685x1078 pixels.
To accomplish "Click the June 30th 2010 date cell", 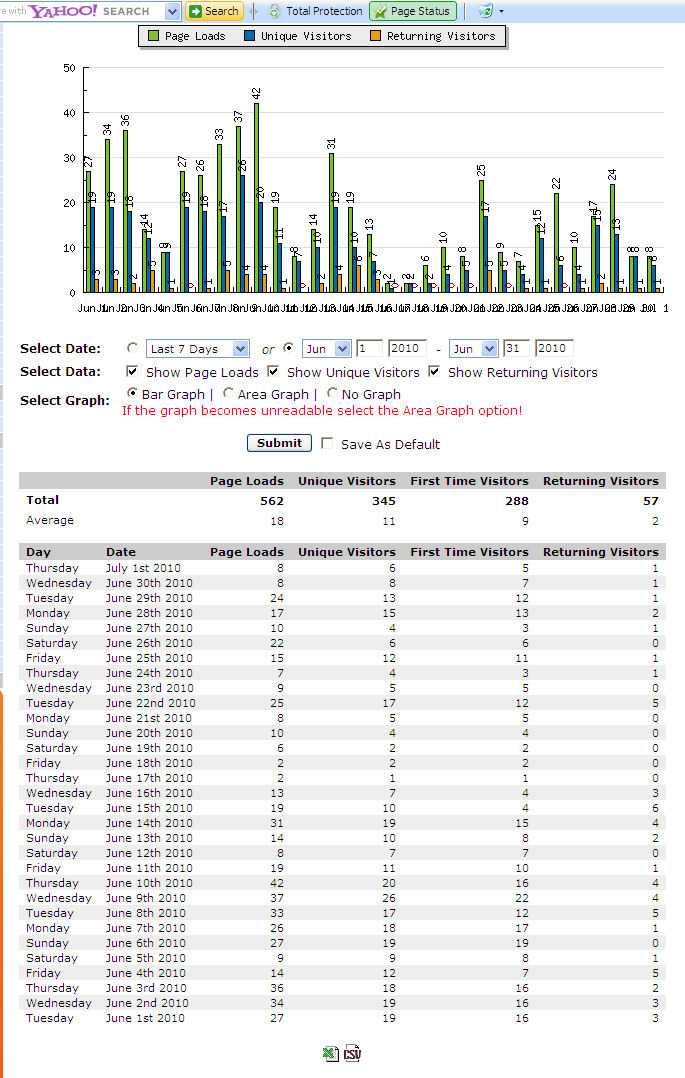I will tap(149, 583).
